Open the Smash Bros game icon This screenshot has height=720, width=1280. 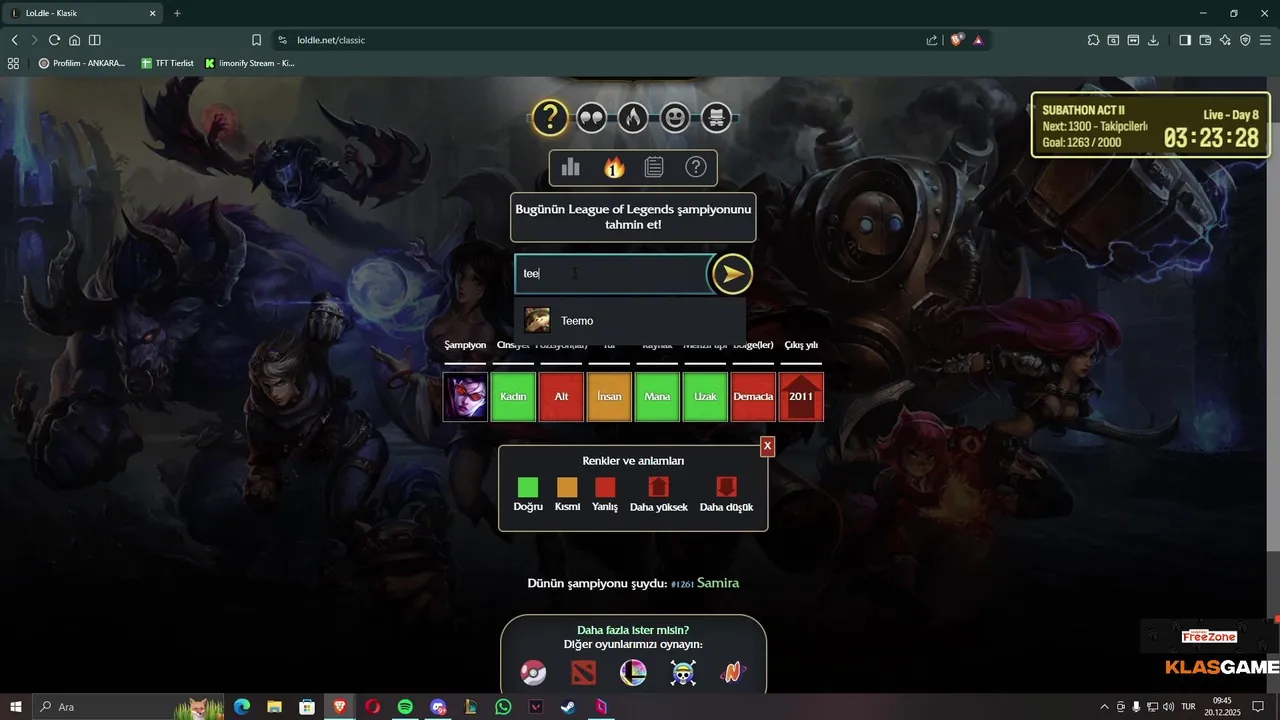[x=633, y=673]
